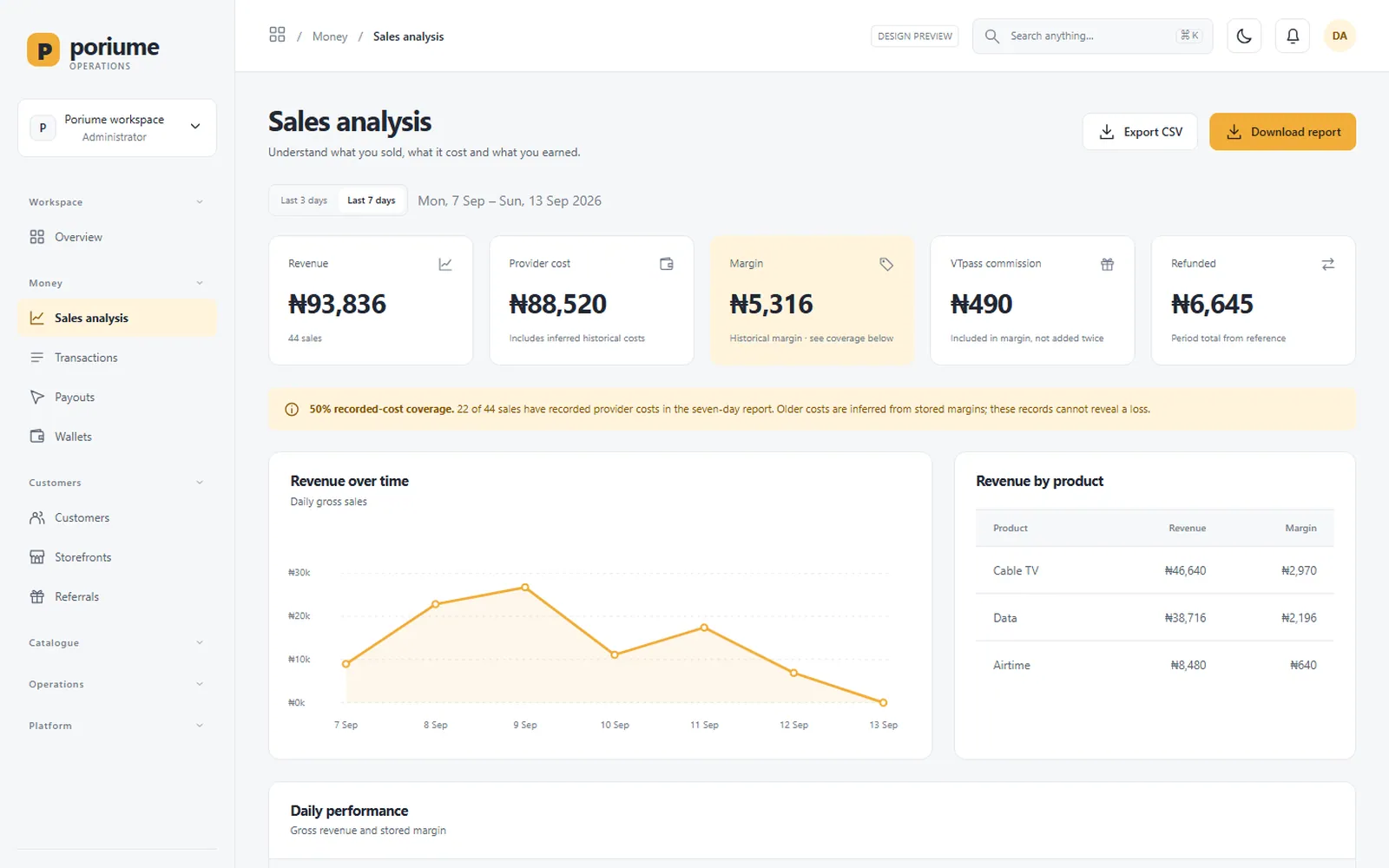The width and height of the screenshot is (1389, 868).
Task: Expand the Platform sidebar section
Action: pyautogui.click(x=116, y=726)
